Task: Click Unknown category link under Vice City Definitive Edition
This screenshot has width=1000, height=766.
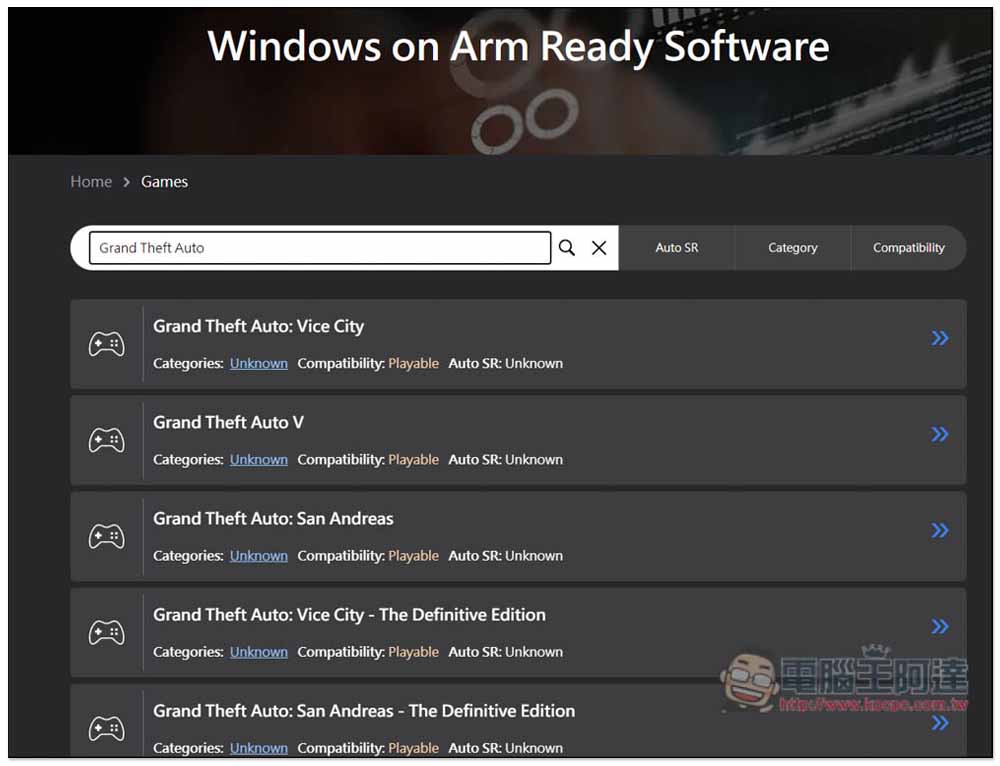Action: (x=258, y=652)
